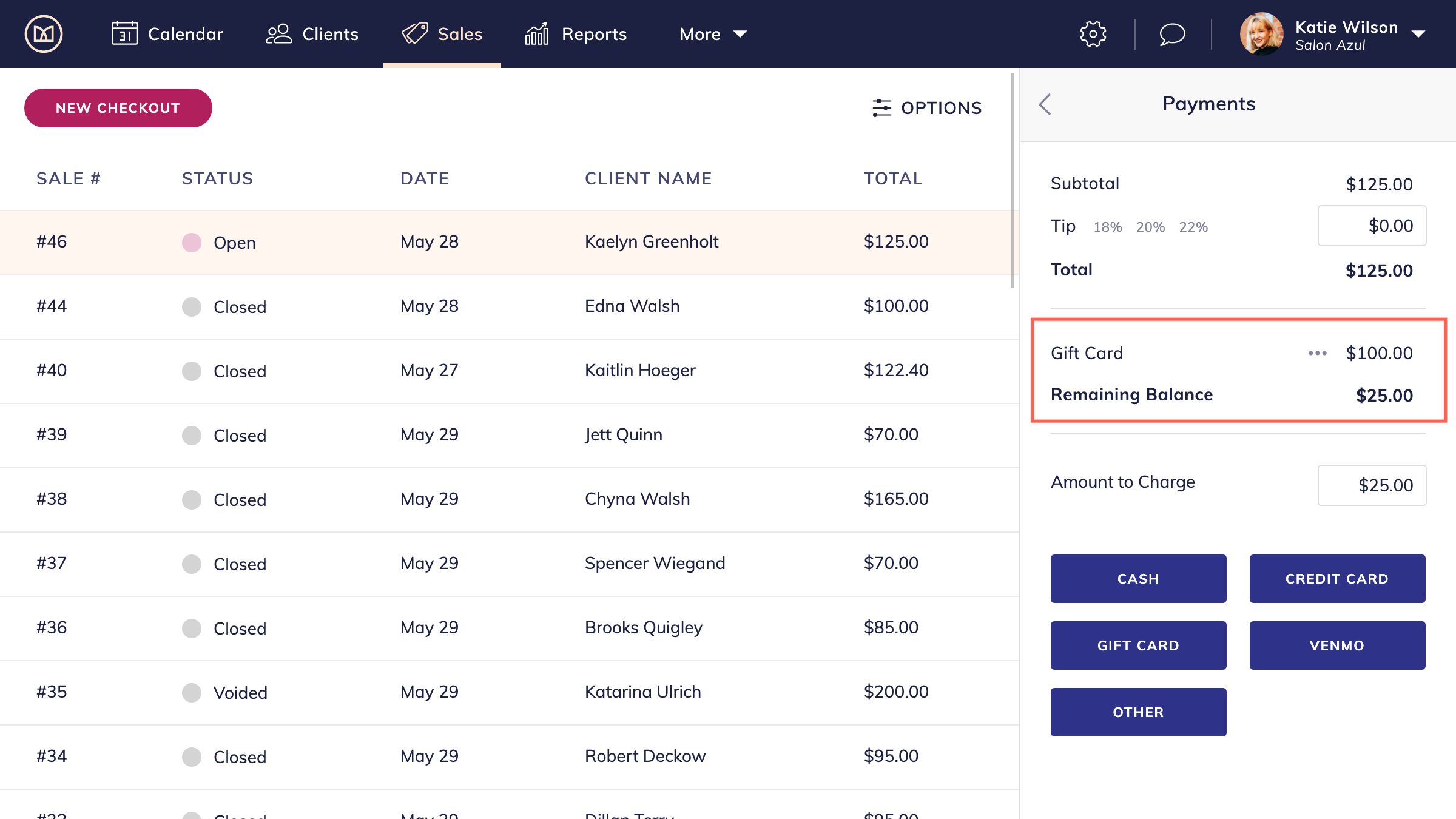
Task: Go back with Payments panel arrow
Action: coord(1045,104)
